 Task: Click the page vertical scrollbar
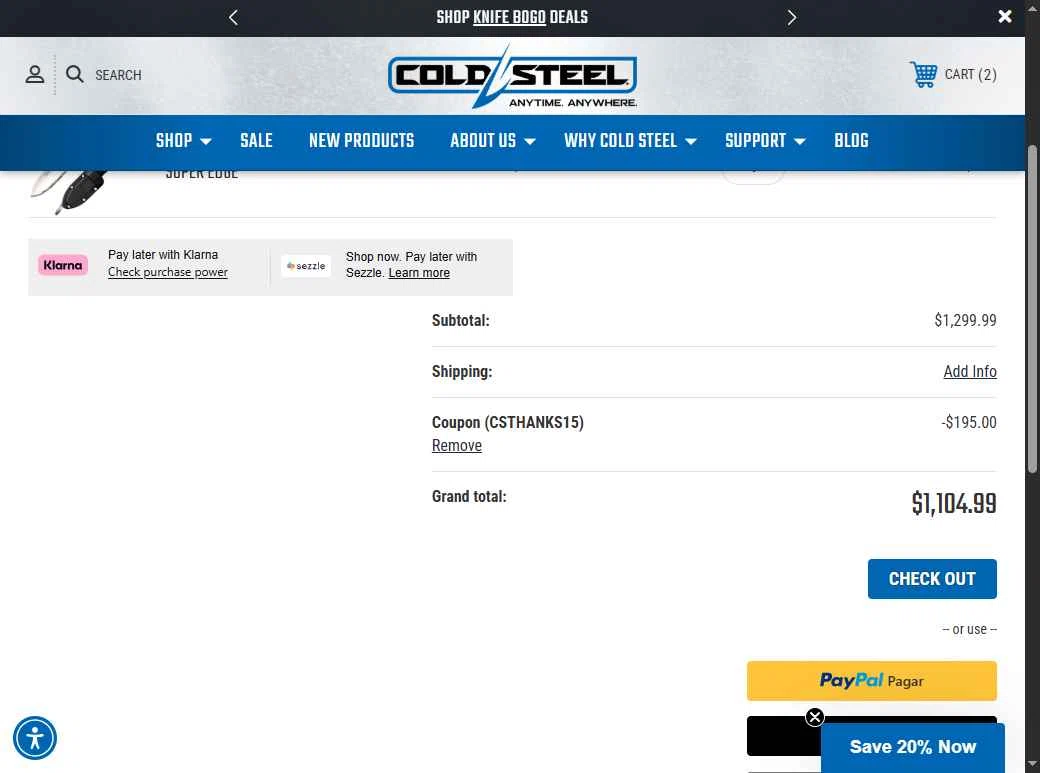(x=1032, y=309)
